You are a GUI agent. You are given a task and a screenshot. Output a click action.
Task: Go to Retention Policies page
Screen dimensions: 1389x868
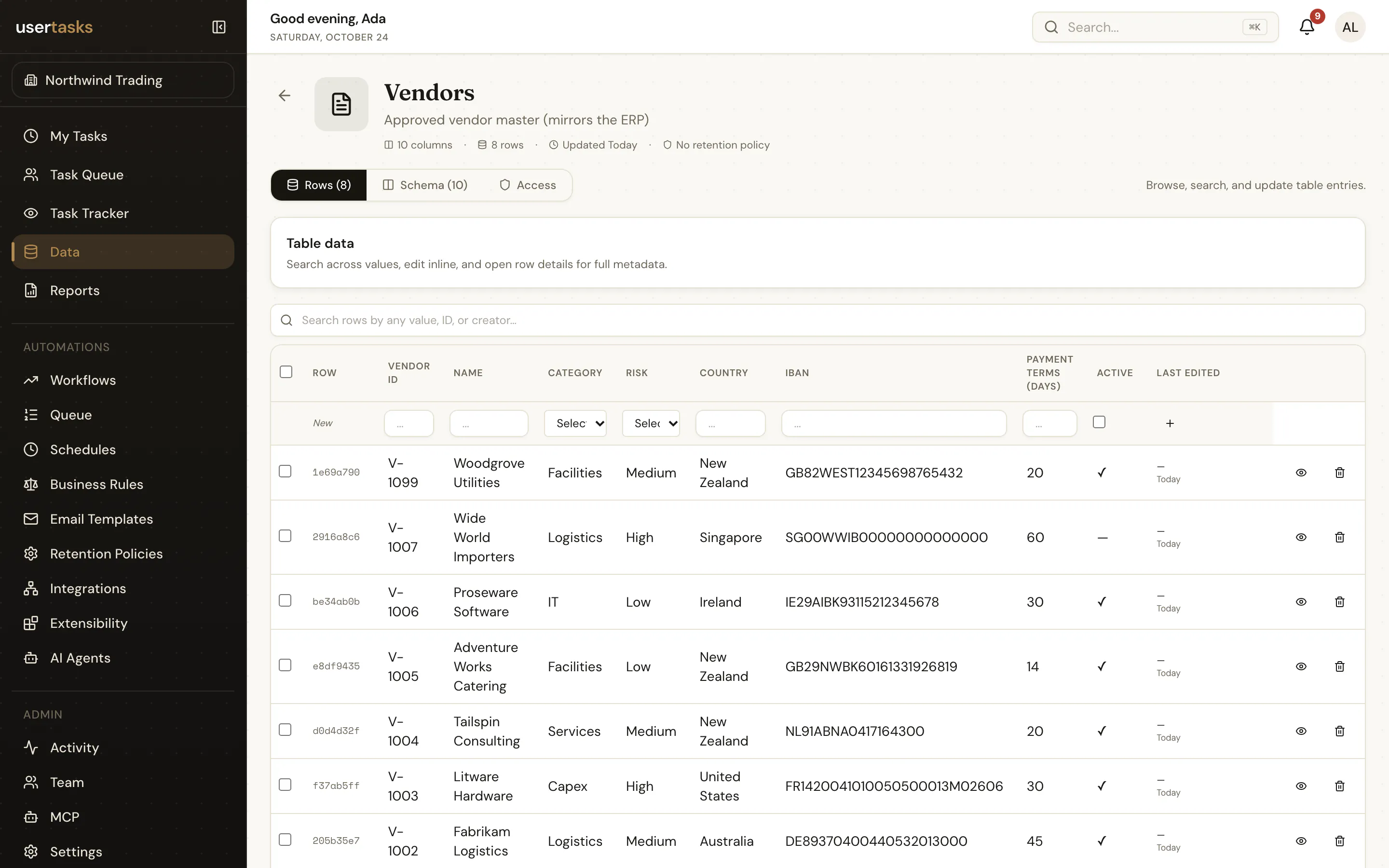click(x=123, y=554)
